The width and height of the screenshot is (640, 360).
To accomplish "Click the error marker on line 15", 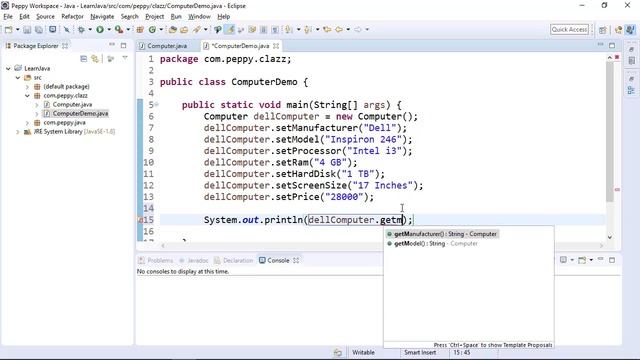I will point(140,220).
